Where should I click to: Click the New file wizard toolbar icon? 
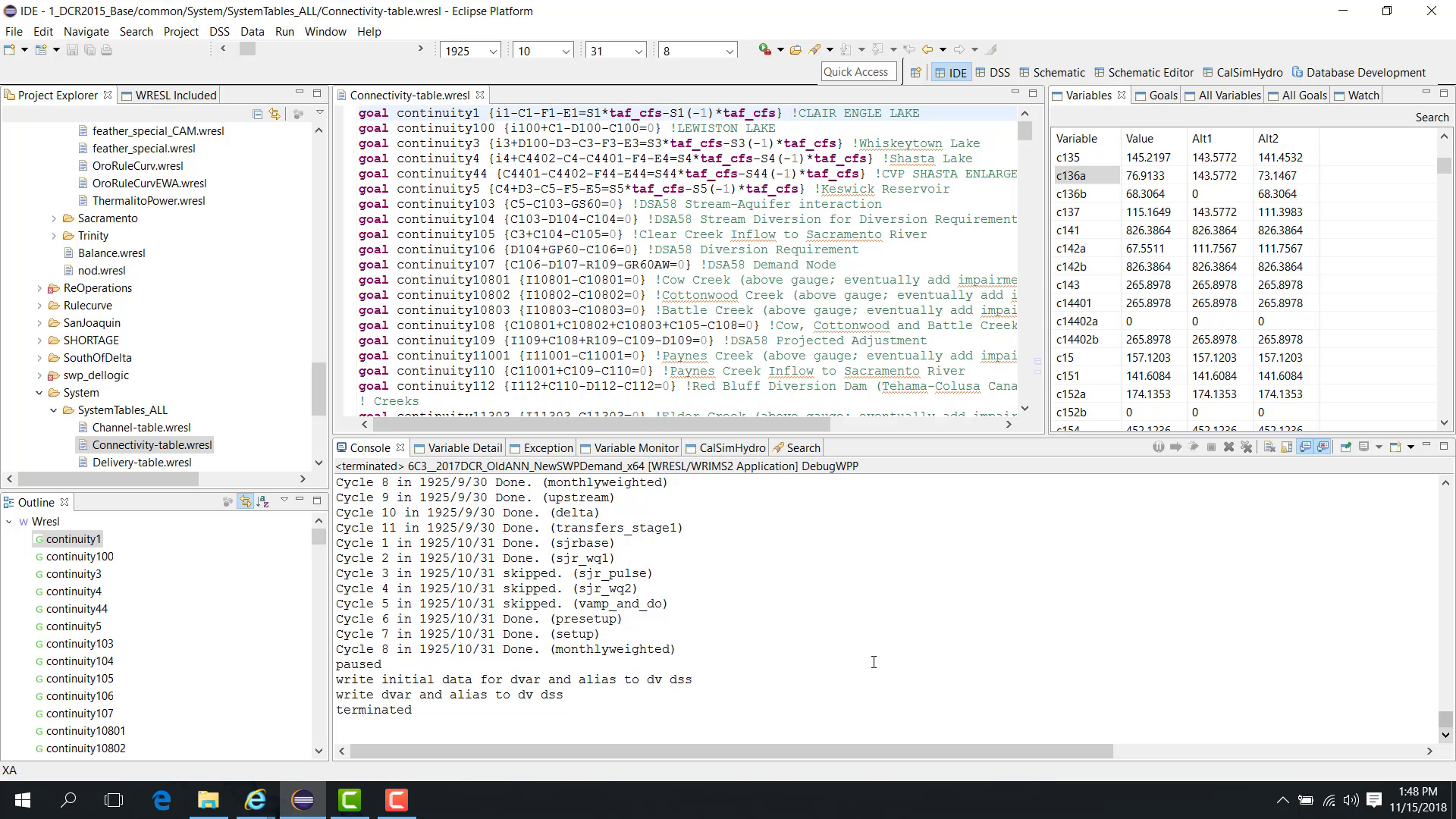pyautogui.click(x=10, y=50)
